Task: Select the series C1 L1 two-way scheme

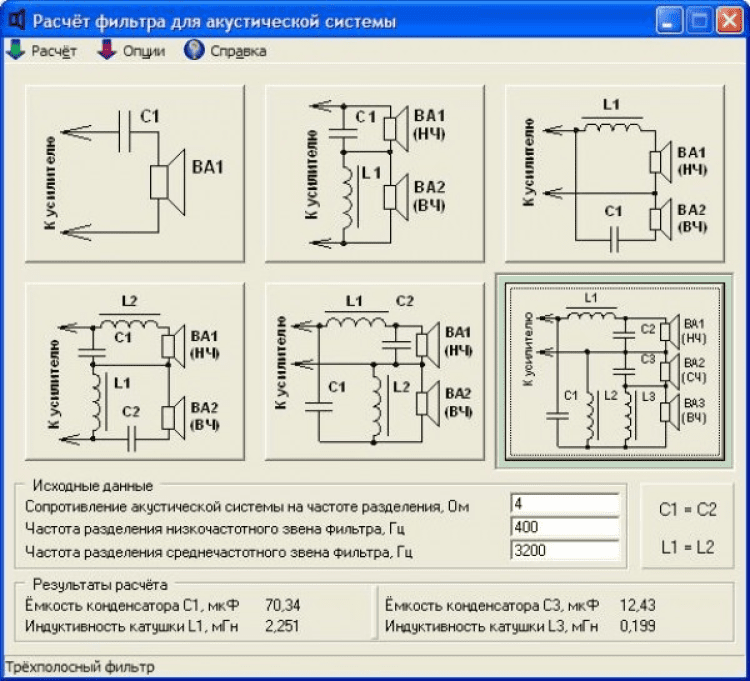Action: [x=375, y=174]
